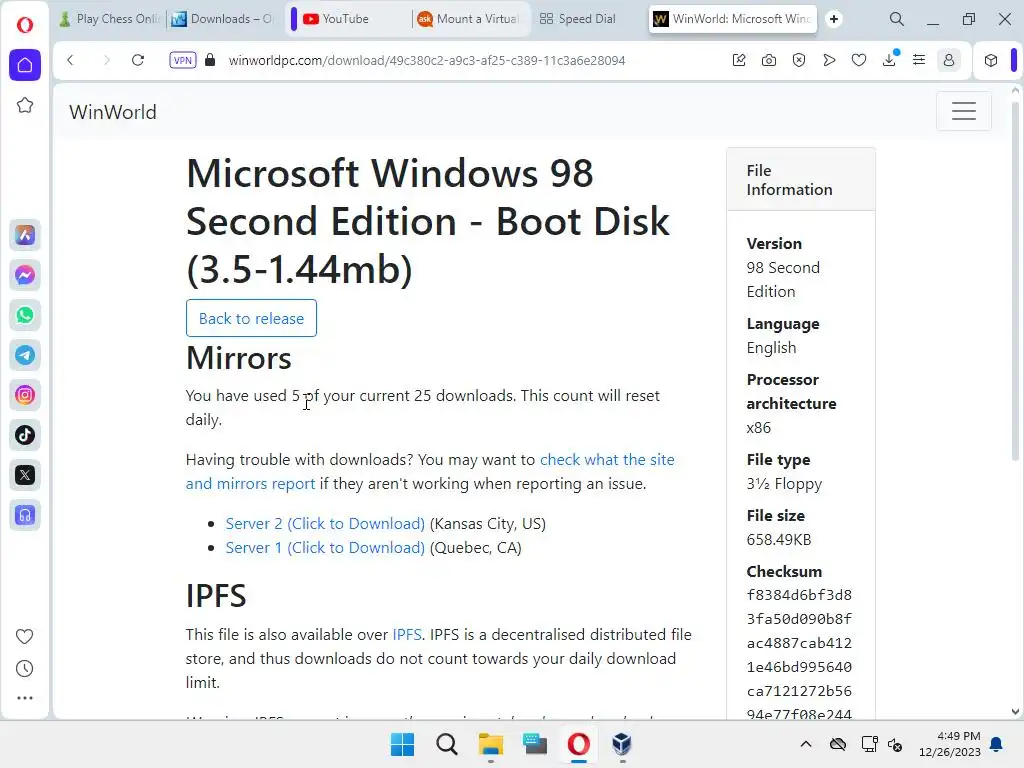Open Telegram in sidebar
The height and width of the screenshot is (768, 1024).
[x=25, y=355]
